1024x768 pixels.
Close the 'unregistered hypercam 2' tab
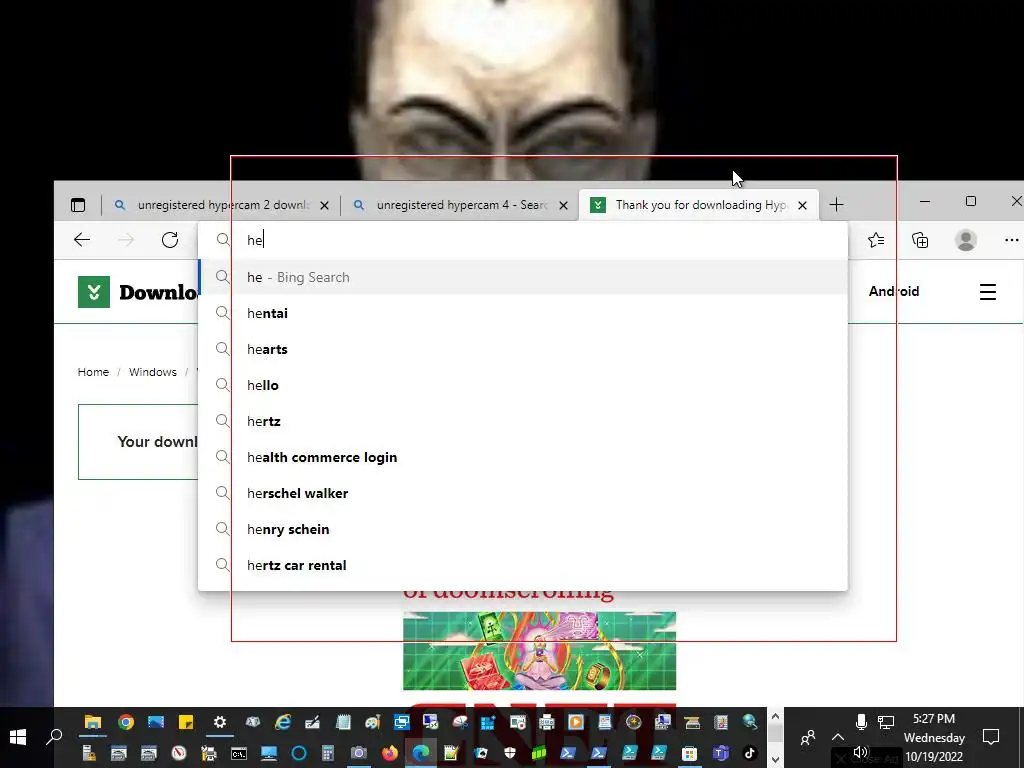click(x=325, y=205)
